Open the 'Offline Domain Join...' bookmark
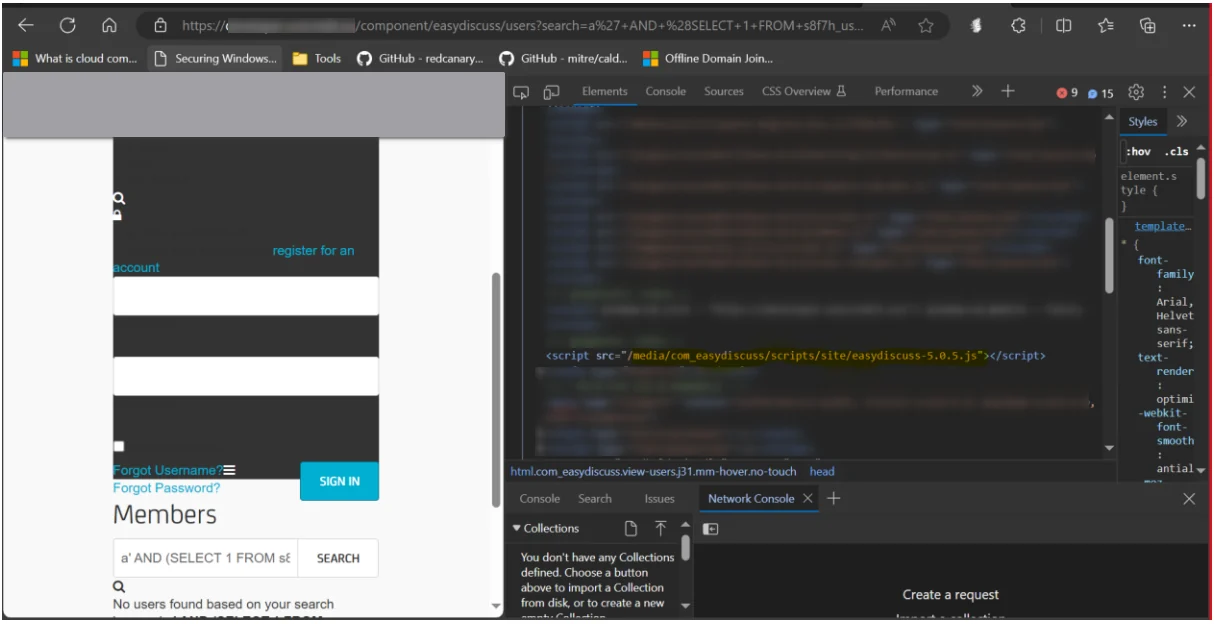Viewport: 1214px width, 624px height. pyautogui.click(x=708, y=58)
